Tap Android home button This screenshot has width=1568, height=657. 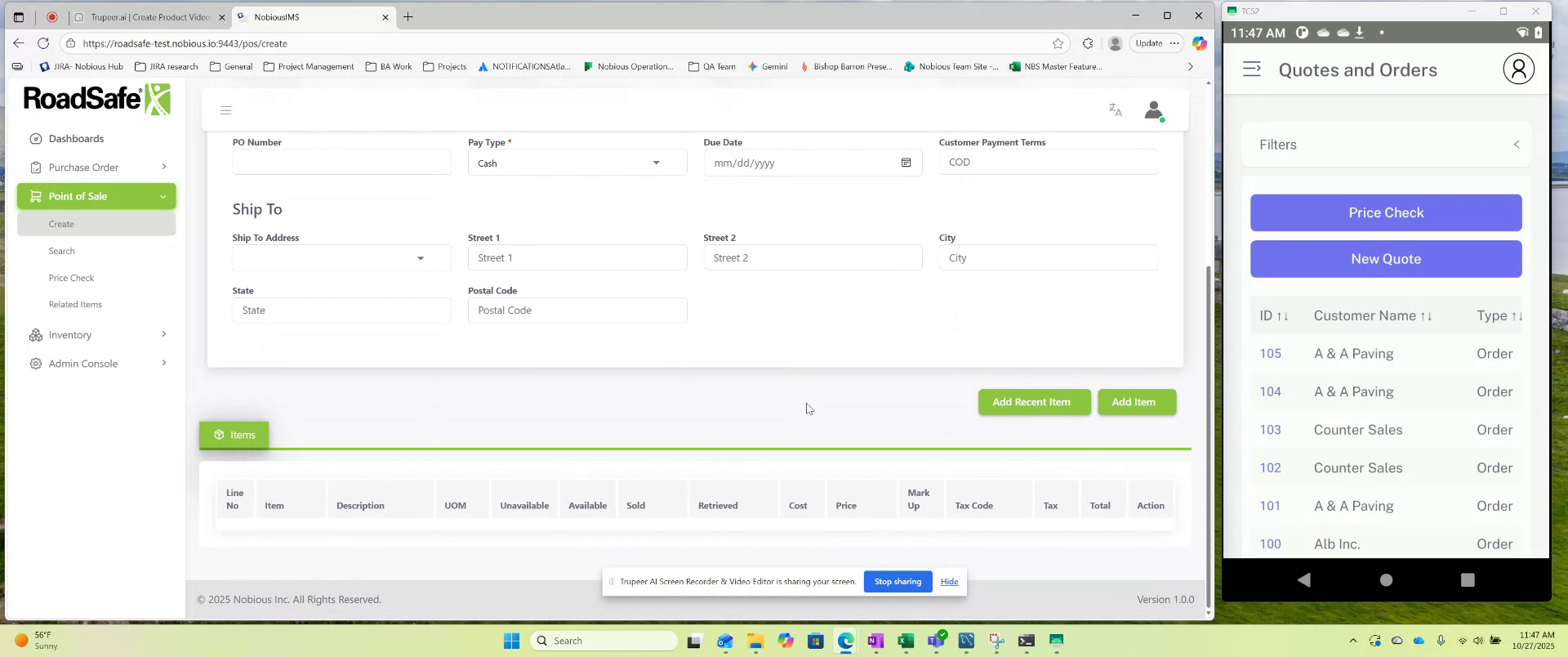click(1386, 579)
